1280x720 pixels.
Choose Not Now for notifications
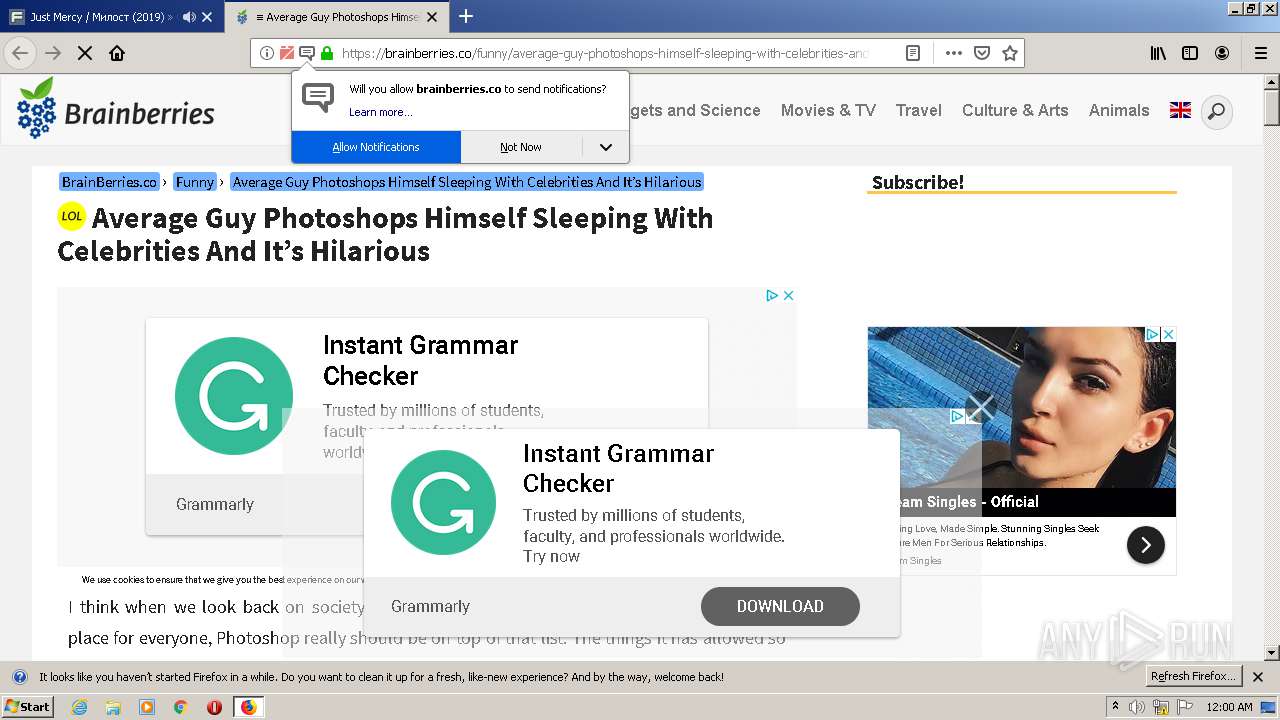(521, 147)
